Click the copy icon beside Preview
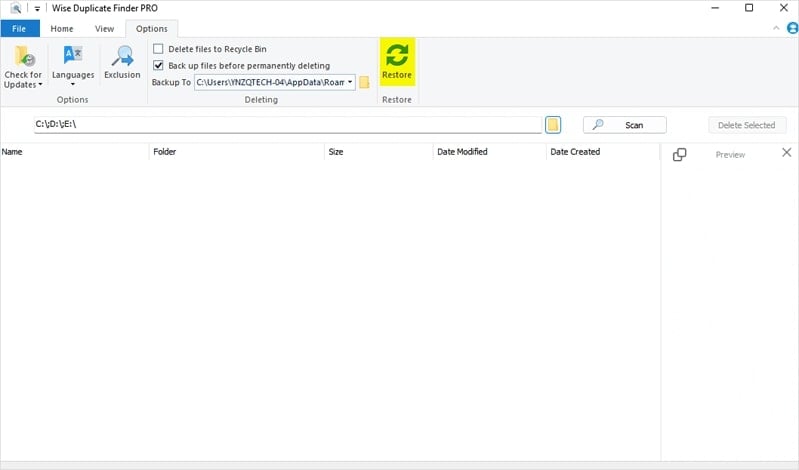This screenshot has width=799, height=470. [679, 154]
